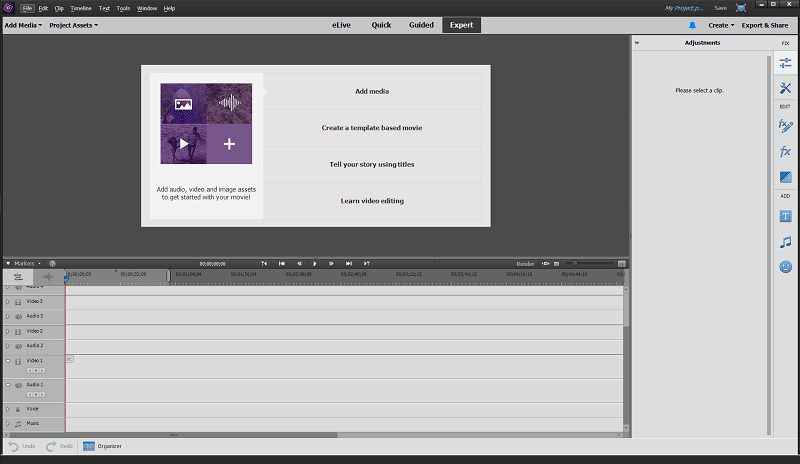Click the notification bell icon
The height and width of the screenshot is (464, 800).
pos(692,25)
